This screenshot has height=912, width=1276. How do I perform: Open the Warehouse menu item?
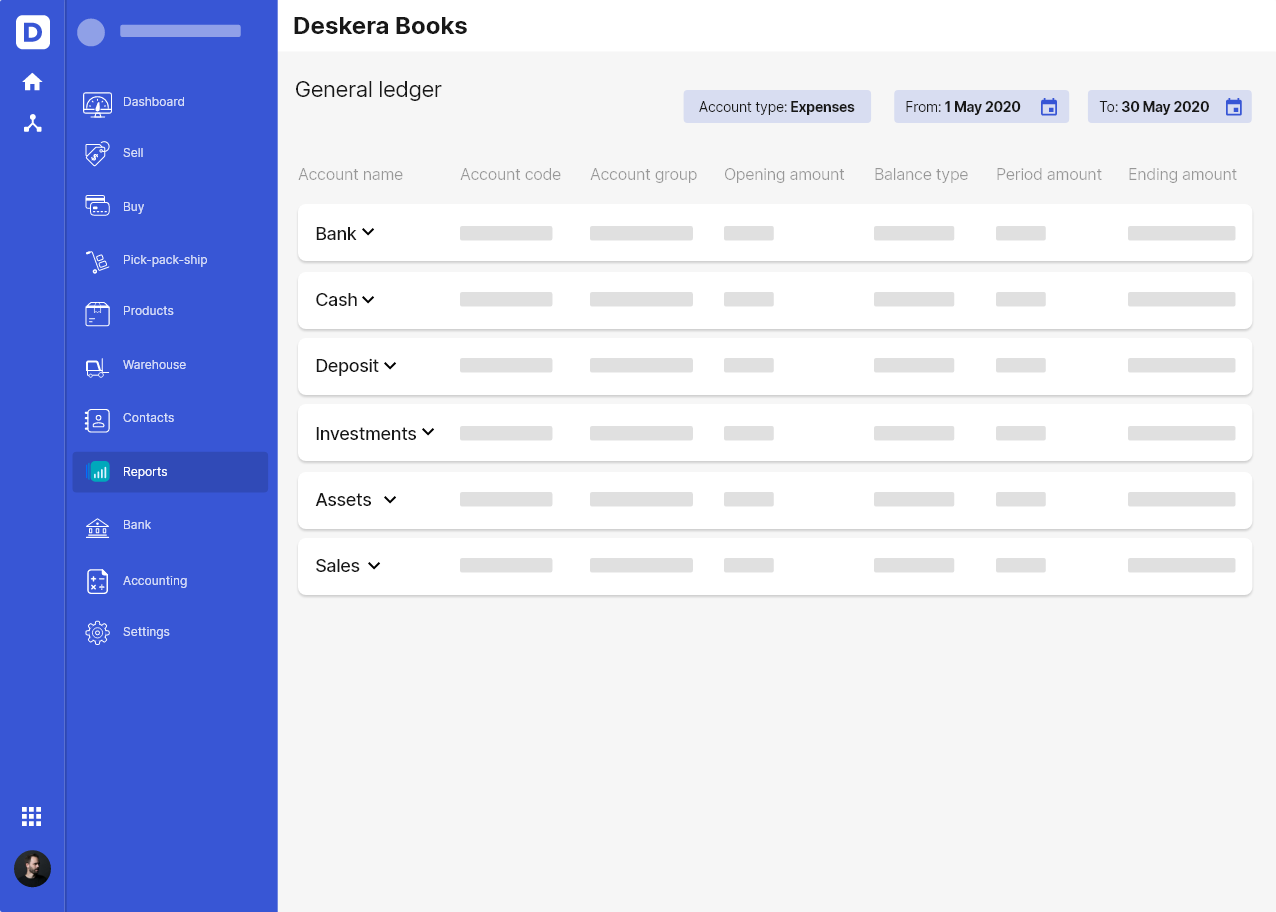(154, 365)
